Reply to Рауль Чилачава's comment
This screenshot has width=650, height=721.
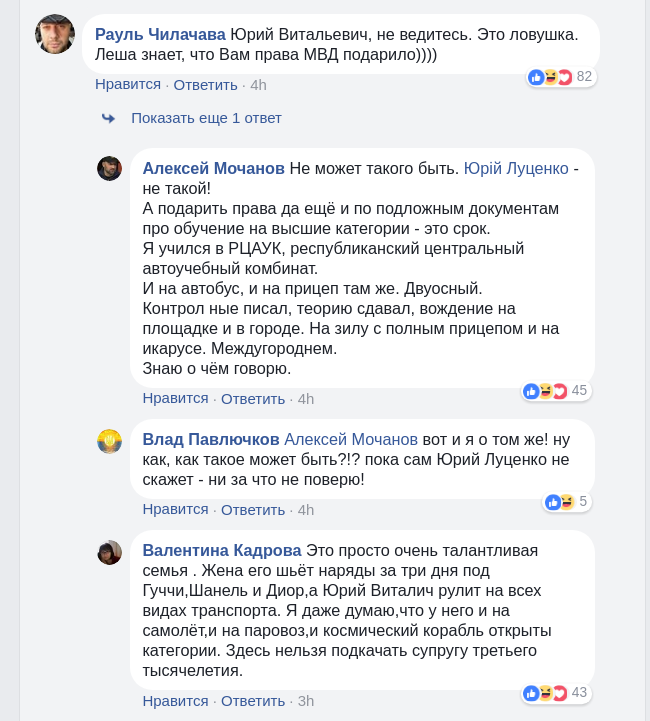click(205, 85)
